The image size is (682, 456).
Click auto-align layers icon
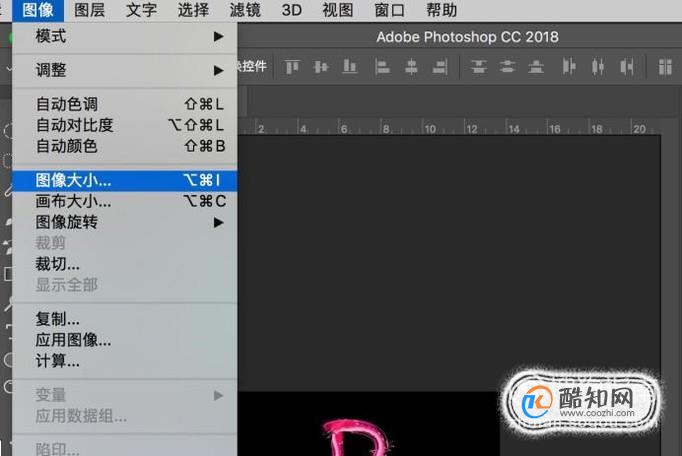point(665,67)
